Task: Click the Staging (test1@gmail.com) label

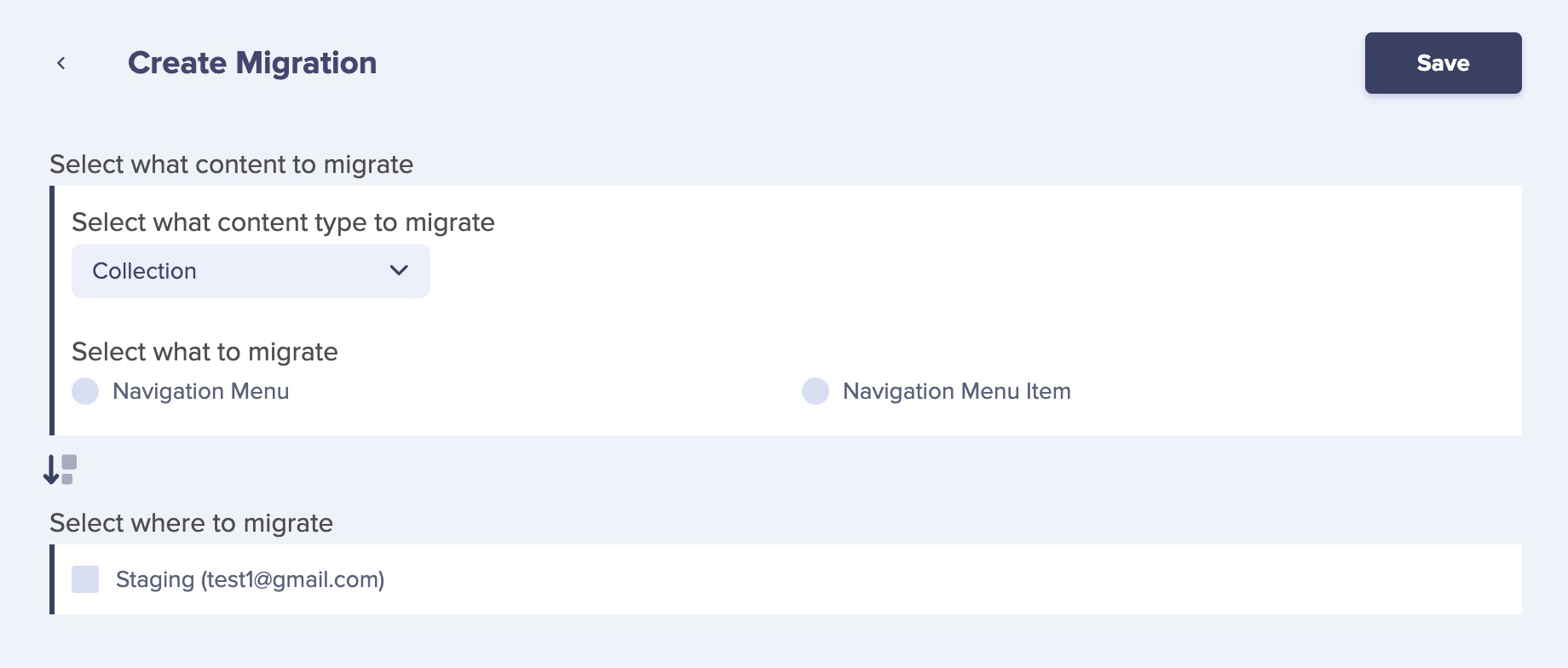Action: (250, 579)
